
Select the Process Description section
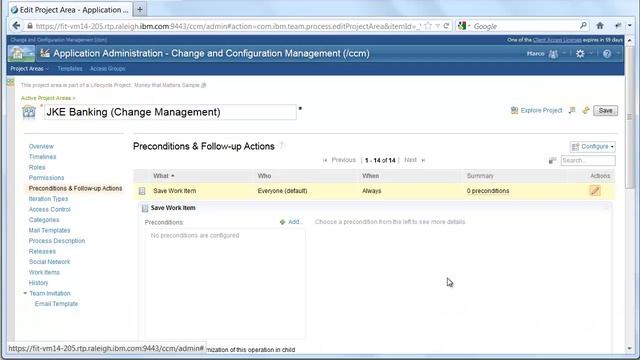tap(57, 241)
